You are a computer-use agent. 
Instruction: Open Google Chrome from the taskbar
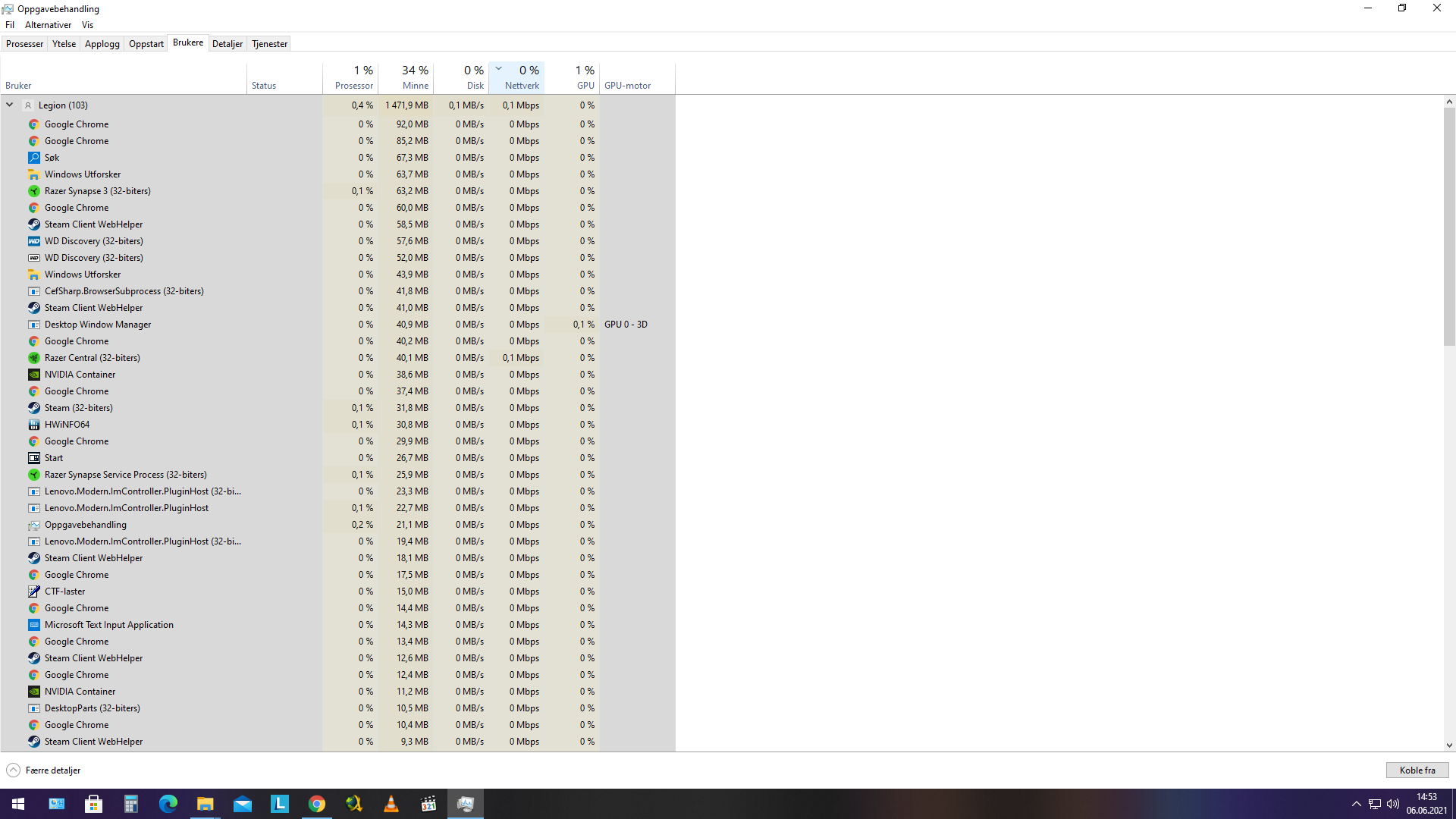[317, 804]
